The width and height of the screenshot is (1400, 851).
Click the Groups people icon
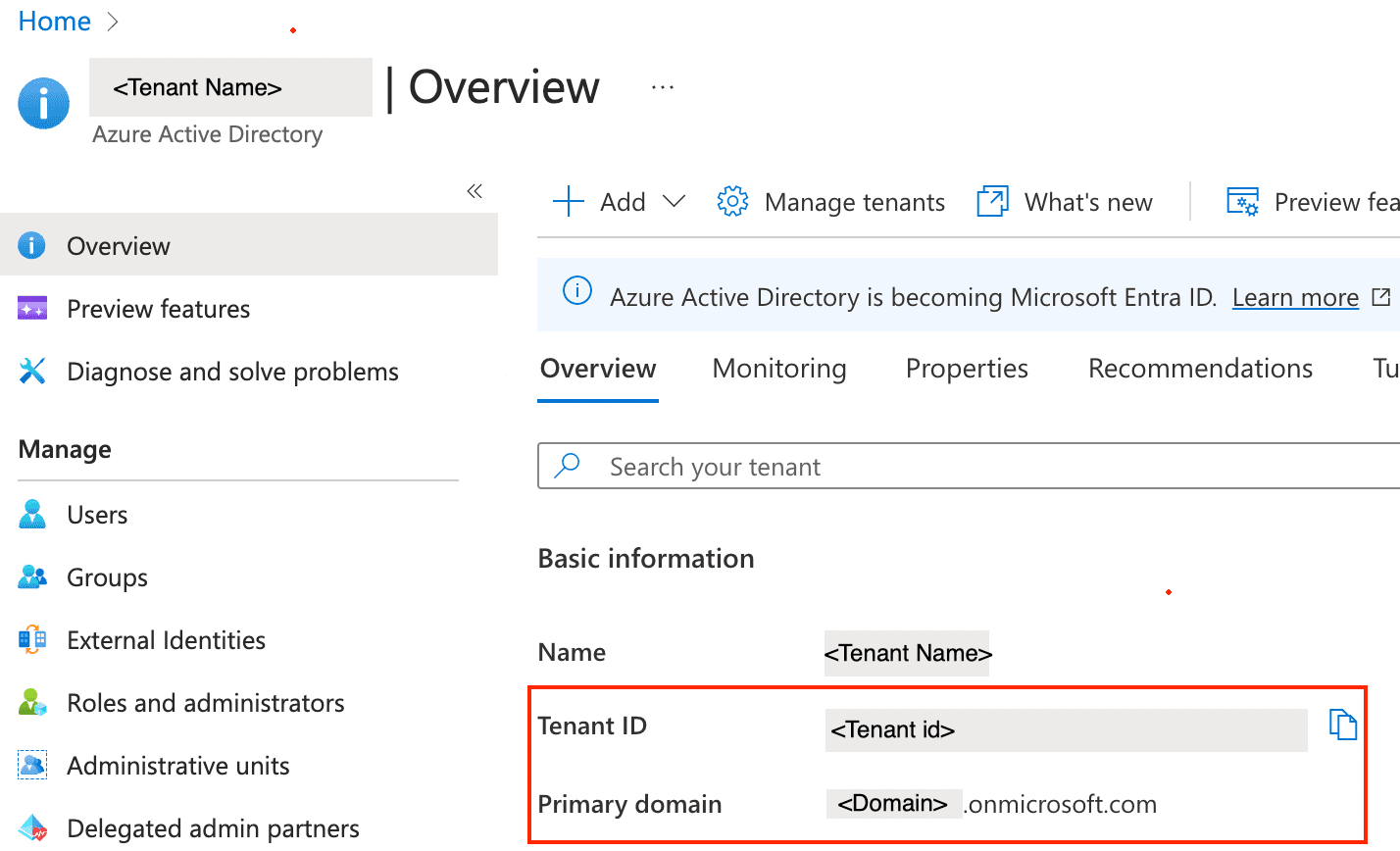coord(32,576)
